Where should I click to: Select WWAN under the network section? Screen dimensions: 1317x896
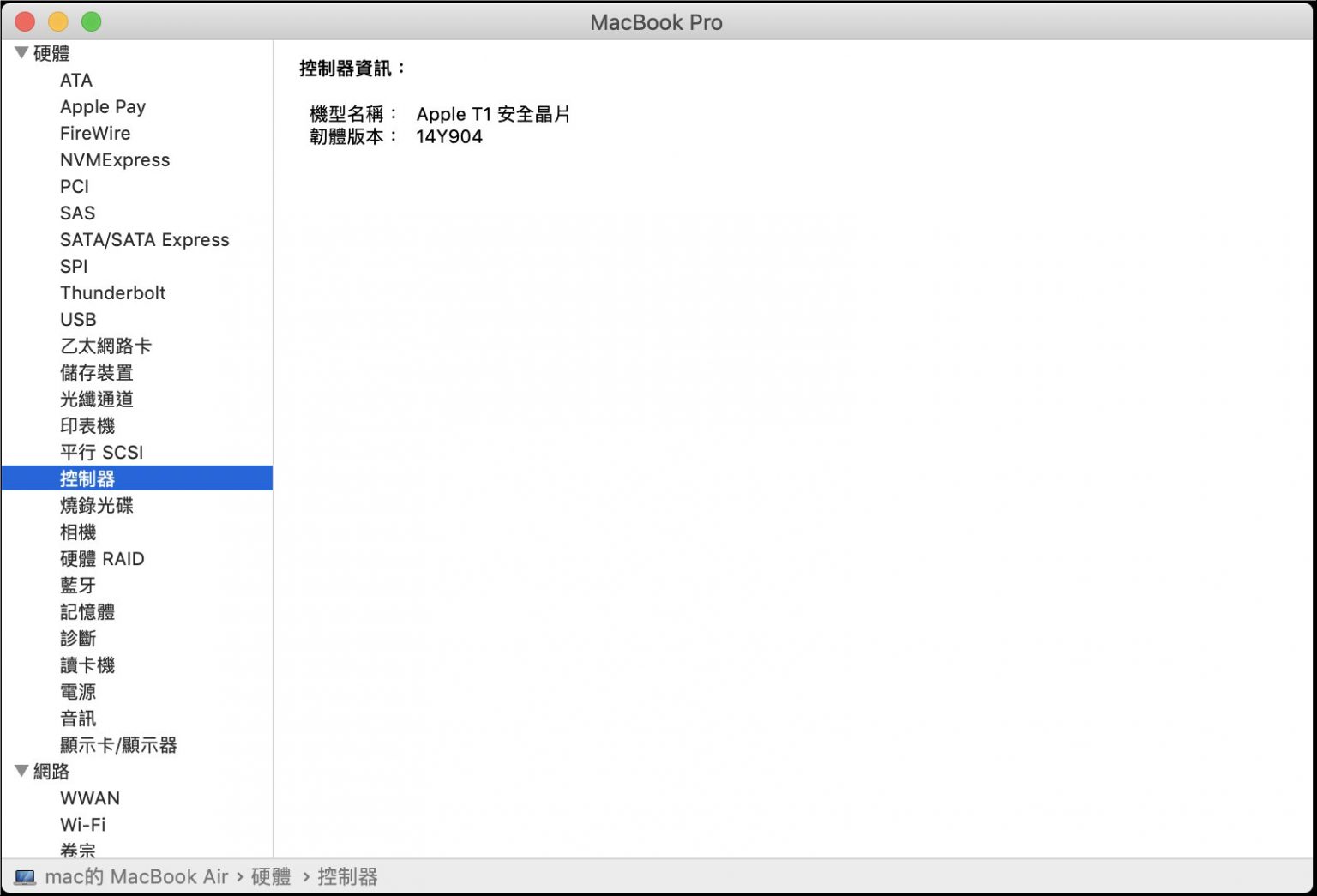point(89,797)
